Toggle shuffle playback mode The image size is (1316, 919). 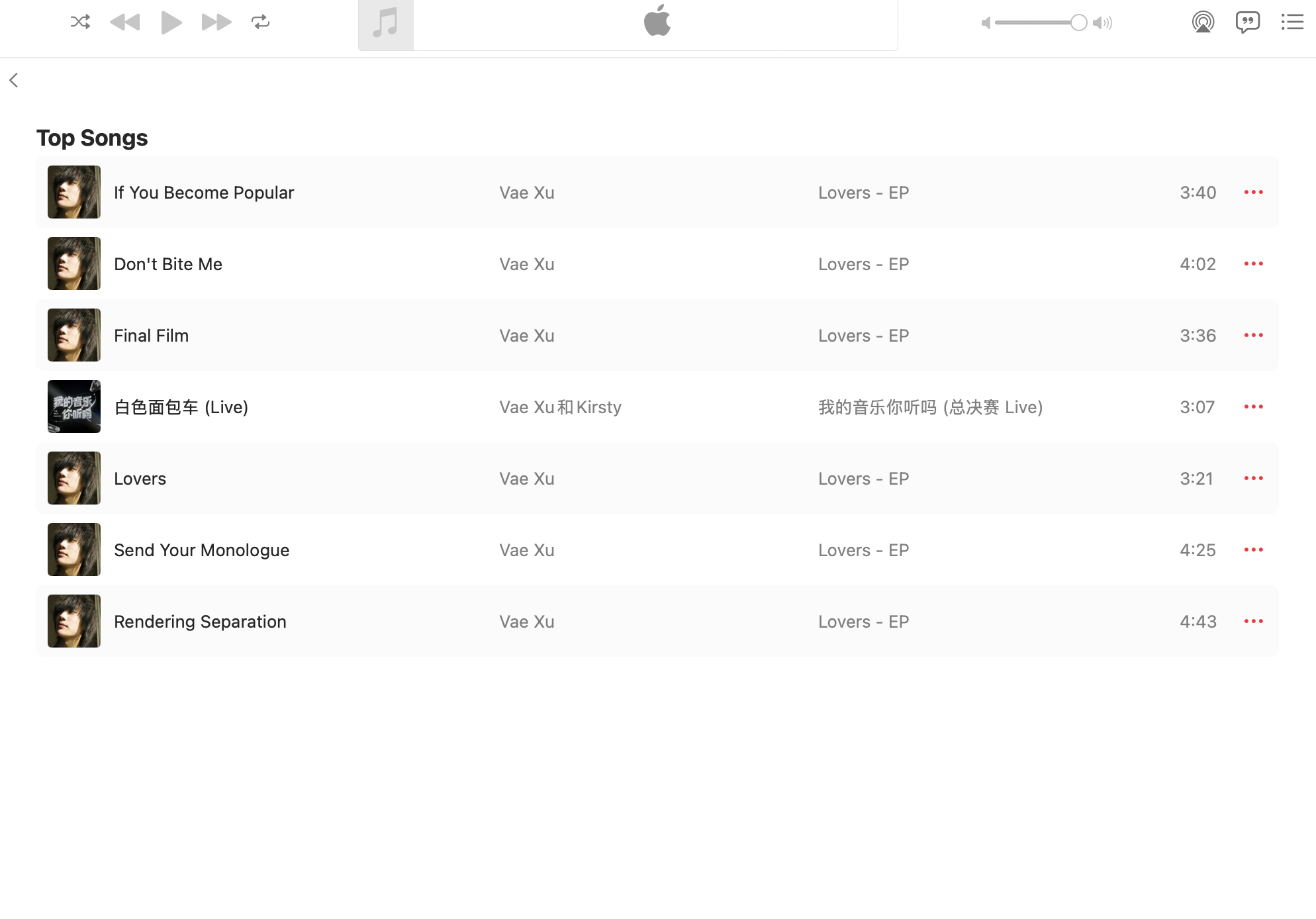tap(80, 22)
